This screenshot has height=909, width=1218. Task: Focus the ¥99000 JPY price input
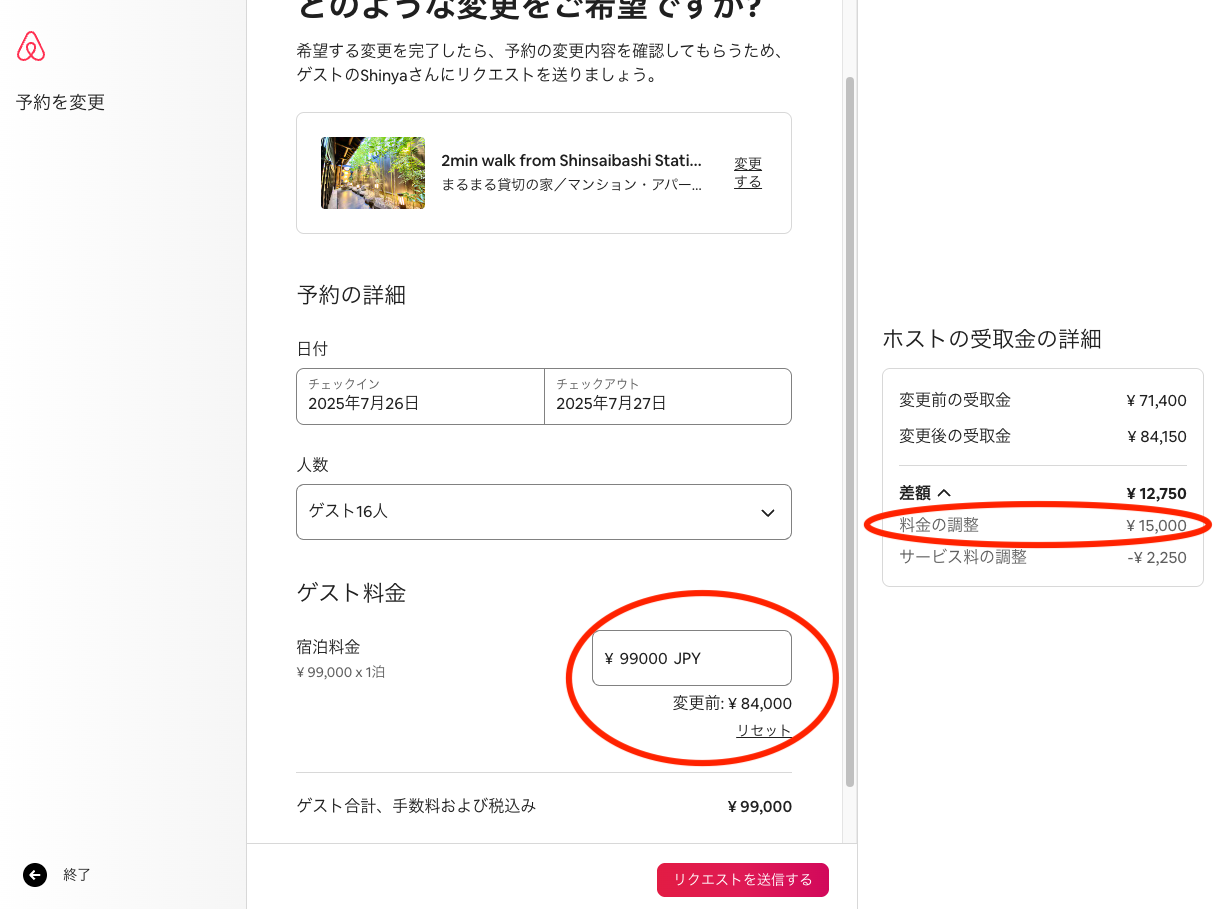691,658
